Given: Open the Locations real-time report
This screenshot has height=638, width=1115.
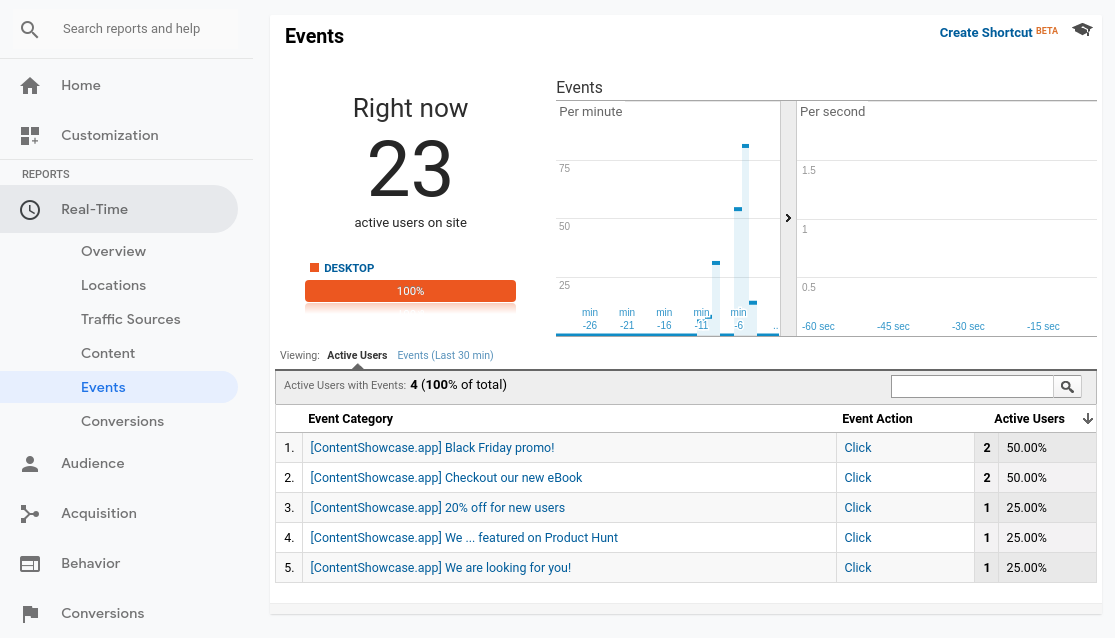Looking at the screenshot, I should (x=113, y=286).
